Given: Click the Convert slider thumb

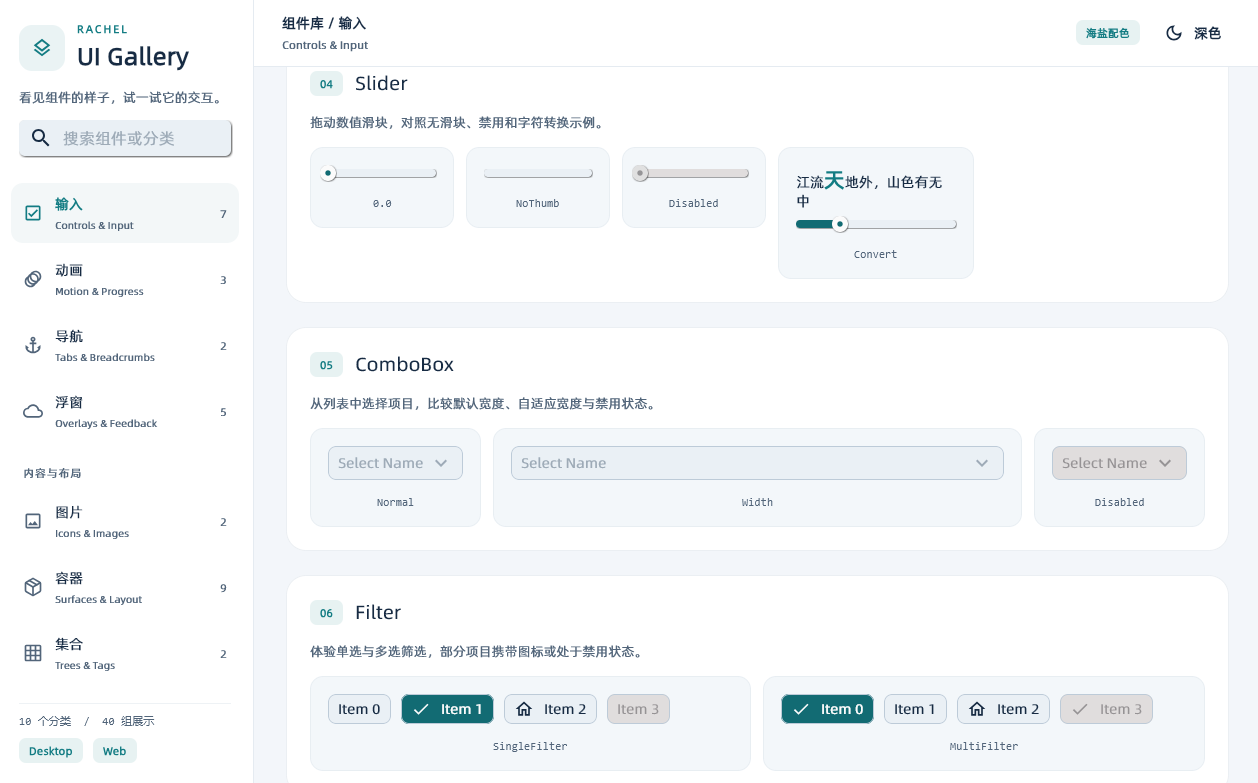Looking at the screenshot, I should tap(840, 224).
